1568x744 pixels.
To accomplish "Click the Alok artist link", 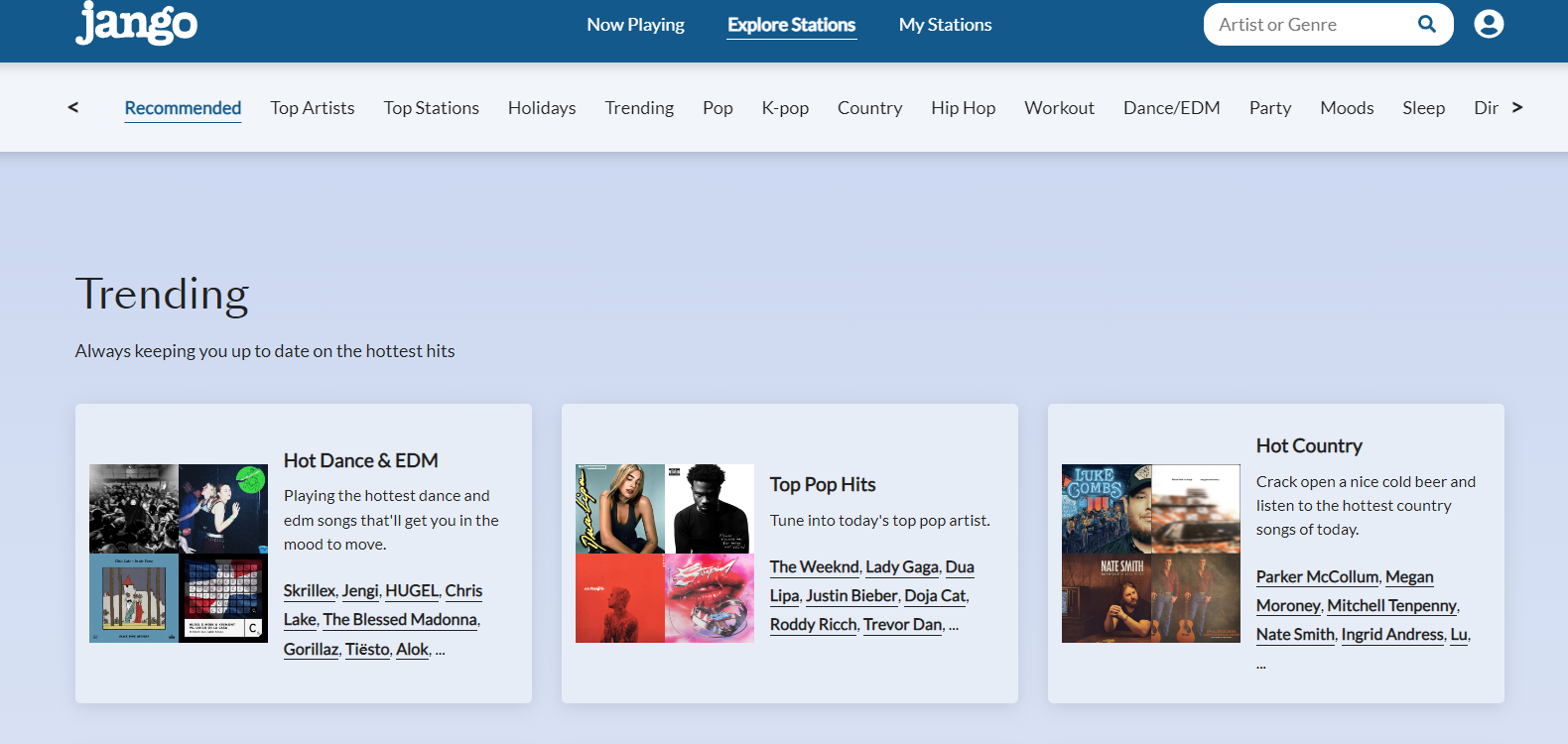I will (x=413, y=649).
